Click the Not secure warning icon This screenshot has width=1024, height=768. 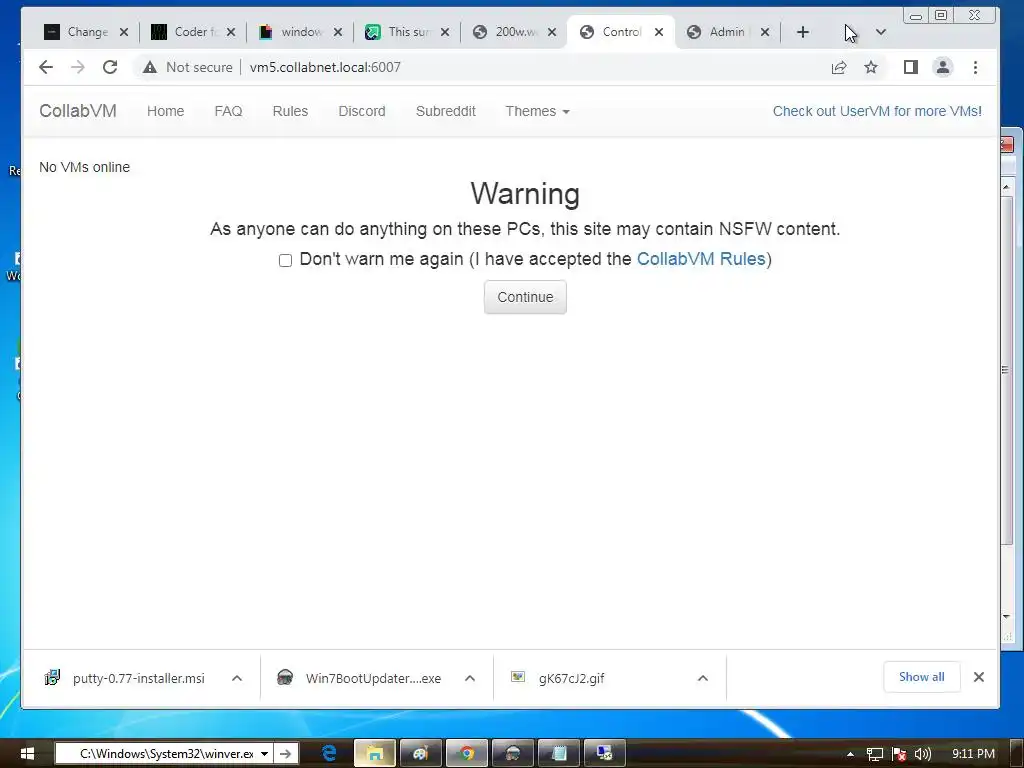150,67
